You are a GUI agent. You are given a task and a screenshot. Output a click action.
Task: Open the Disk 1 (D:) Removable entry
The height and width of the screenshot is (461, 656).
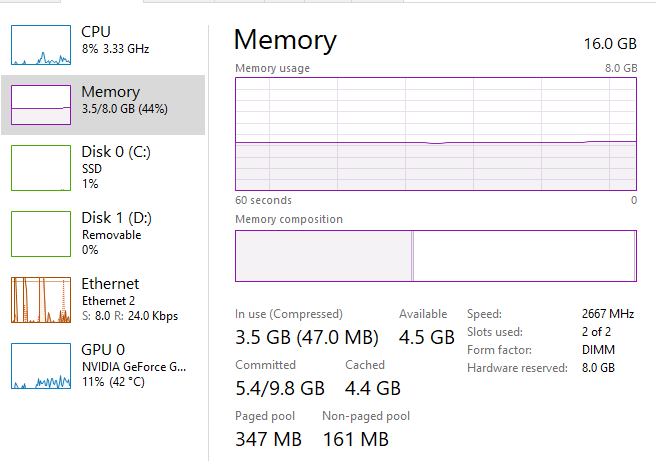103,234
